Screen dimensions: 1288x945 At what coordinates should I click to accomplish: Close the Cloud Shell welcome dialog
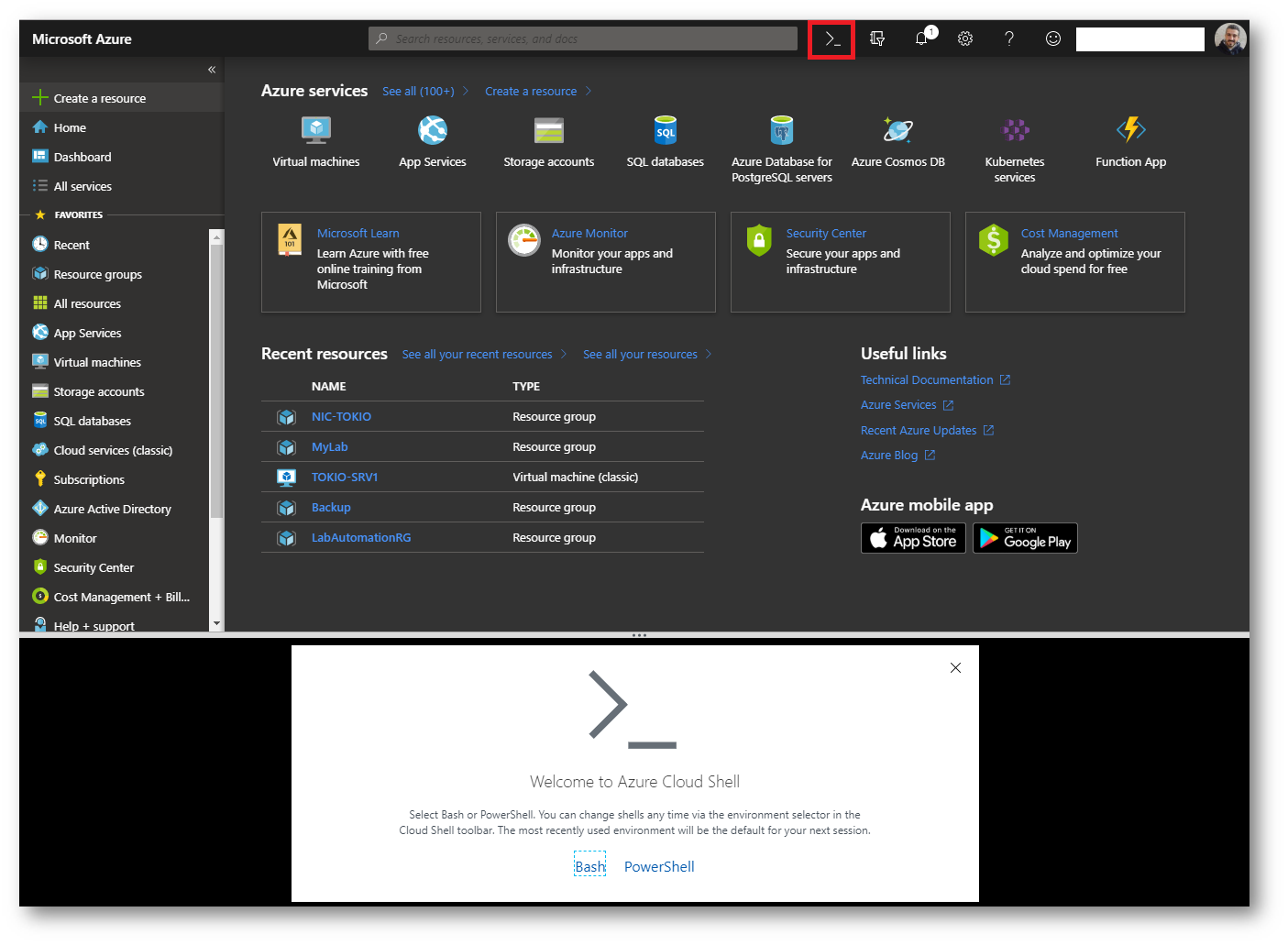point(955,668)
